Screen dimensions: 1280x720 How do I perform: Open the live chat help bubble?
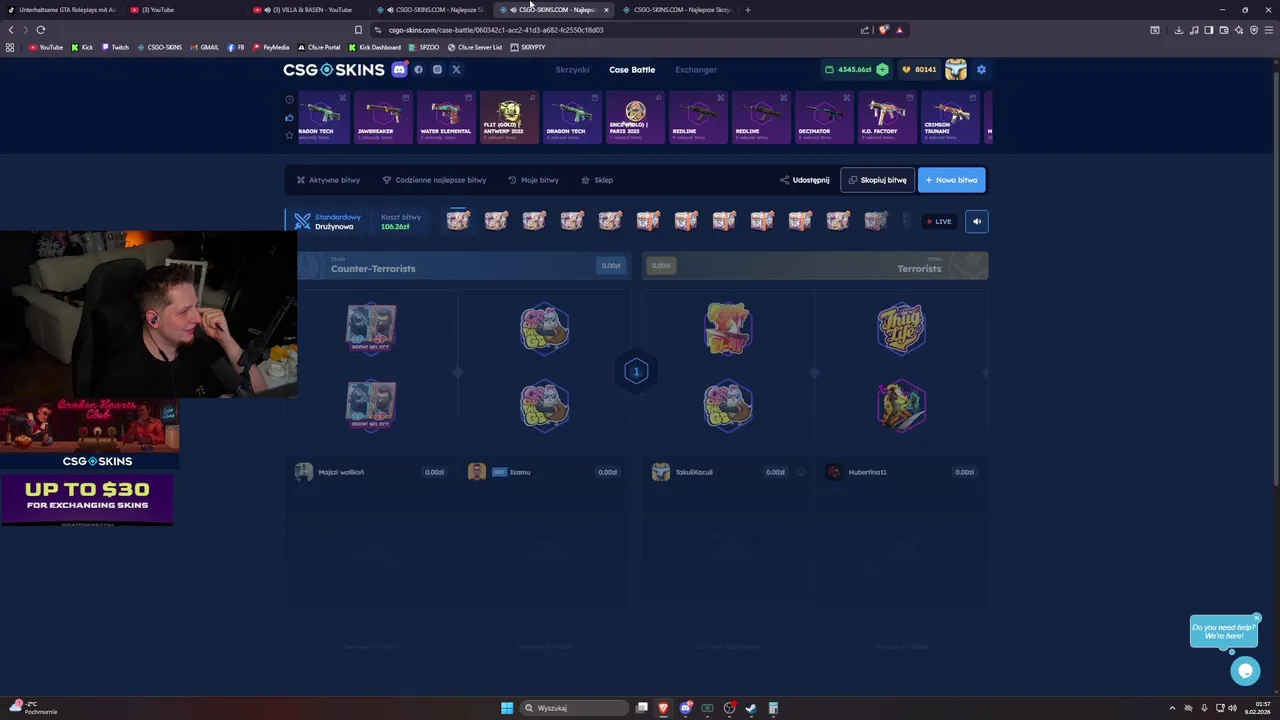(1245, 671)
